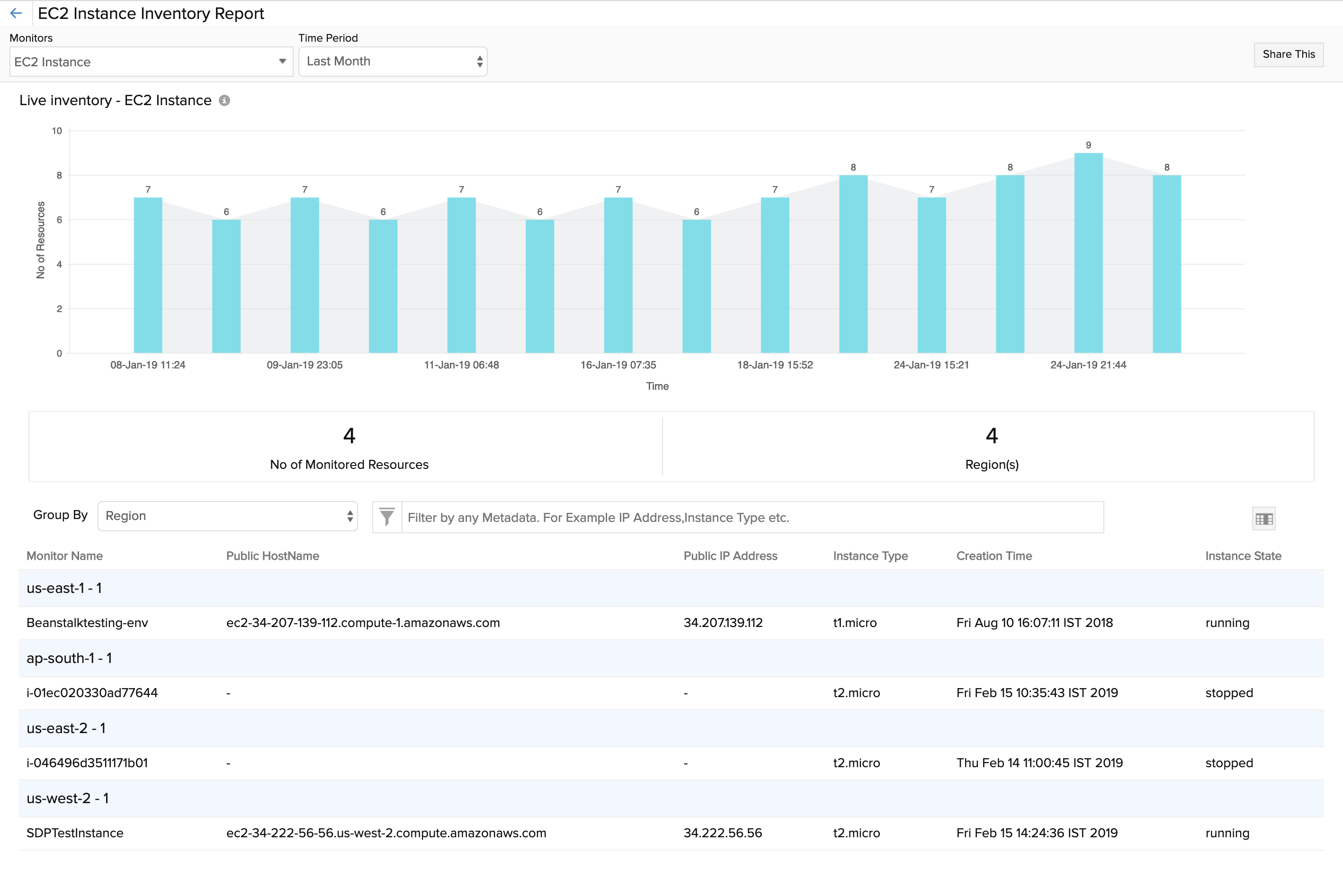Select the us-east-1 group header row
Image resolution: width=1343 pixels, height=896 pixels.
point(64,588)
